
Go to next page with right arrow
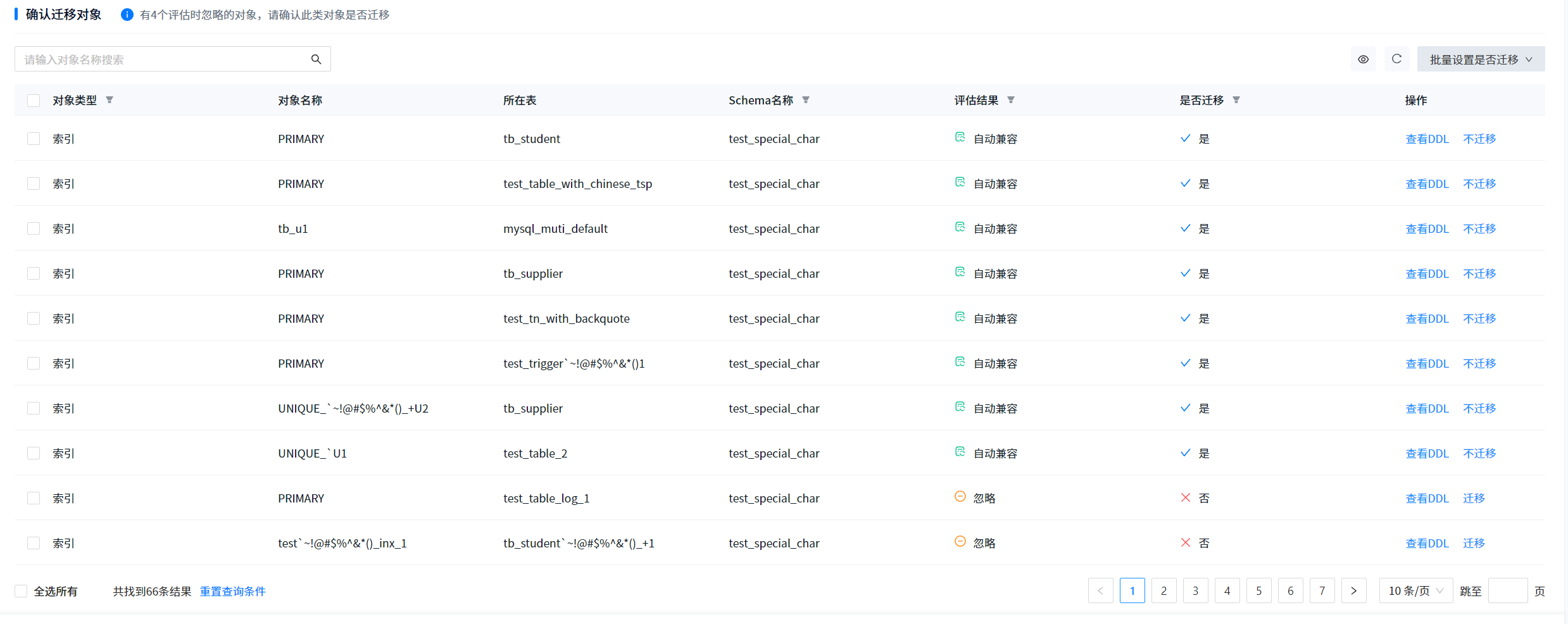click(x=1353, y=590)
